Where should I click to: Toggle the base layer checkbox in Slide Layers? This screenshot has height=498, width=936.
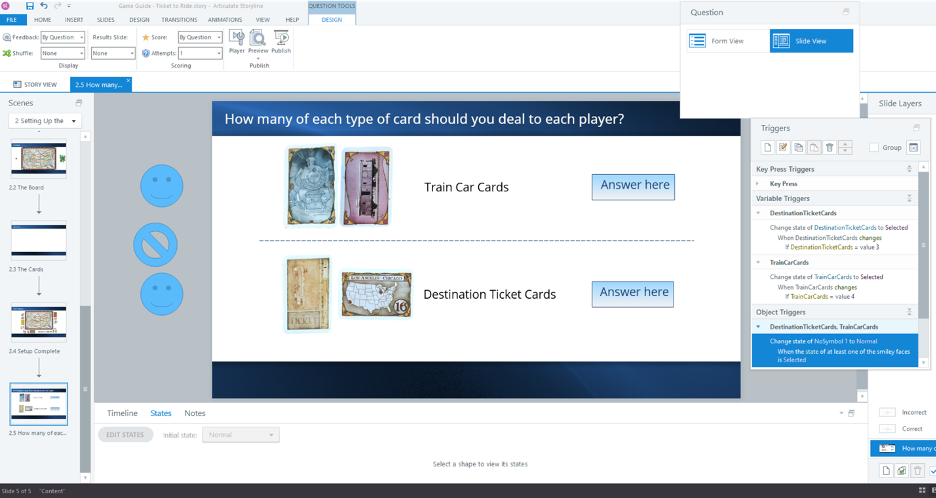point(932,471)
